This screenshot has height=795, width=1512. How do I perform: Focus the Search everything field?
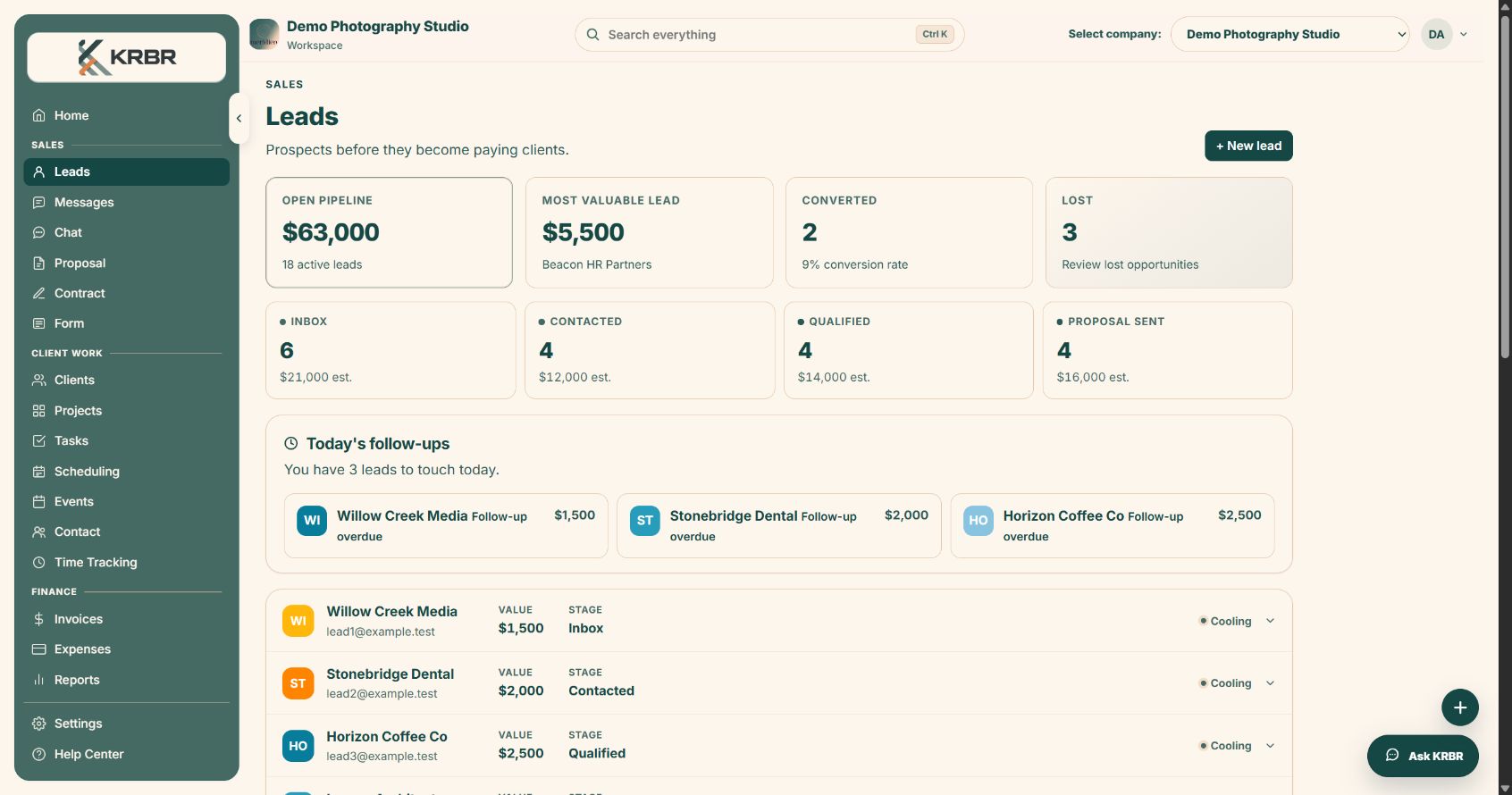pyautogui.click(x=769, y=35)
